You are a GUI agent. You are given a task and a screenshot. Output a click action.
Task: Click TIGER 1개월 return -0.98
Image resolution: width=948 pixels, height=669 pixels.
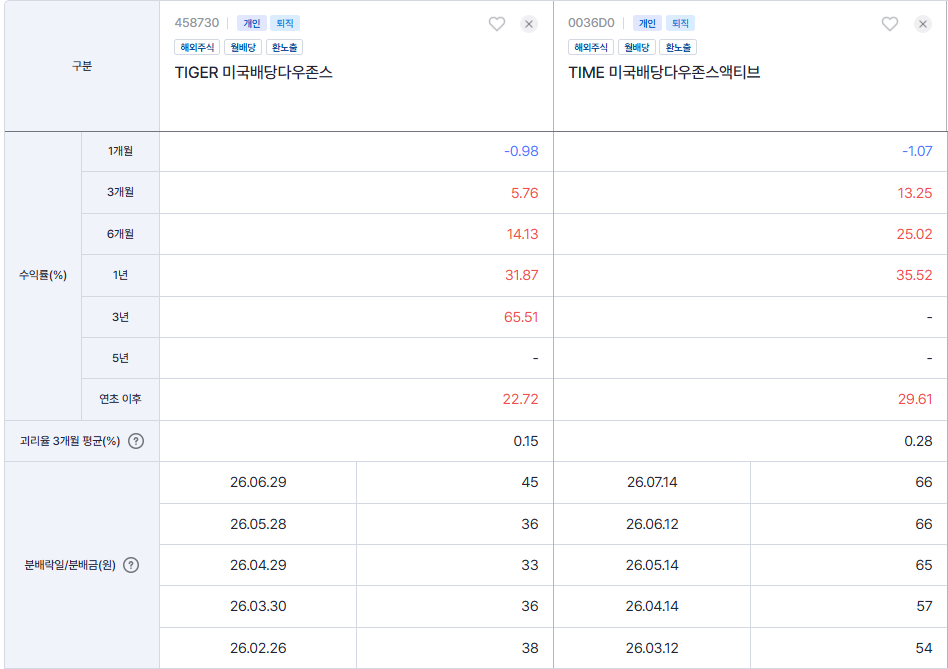(x=521, y=151)
